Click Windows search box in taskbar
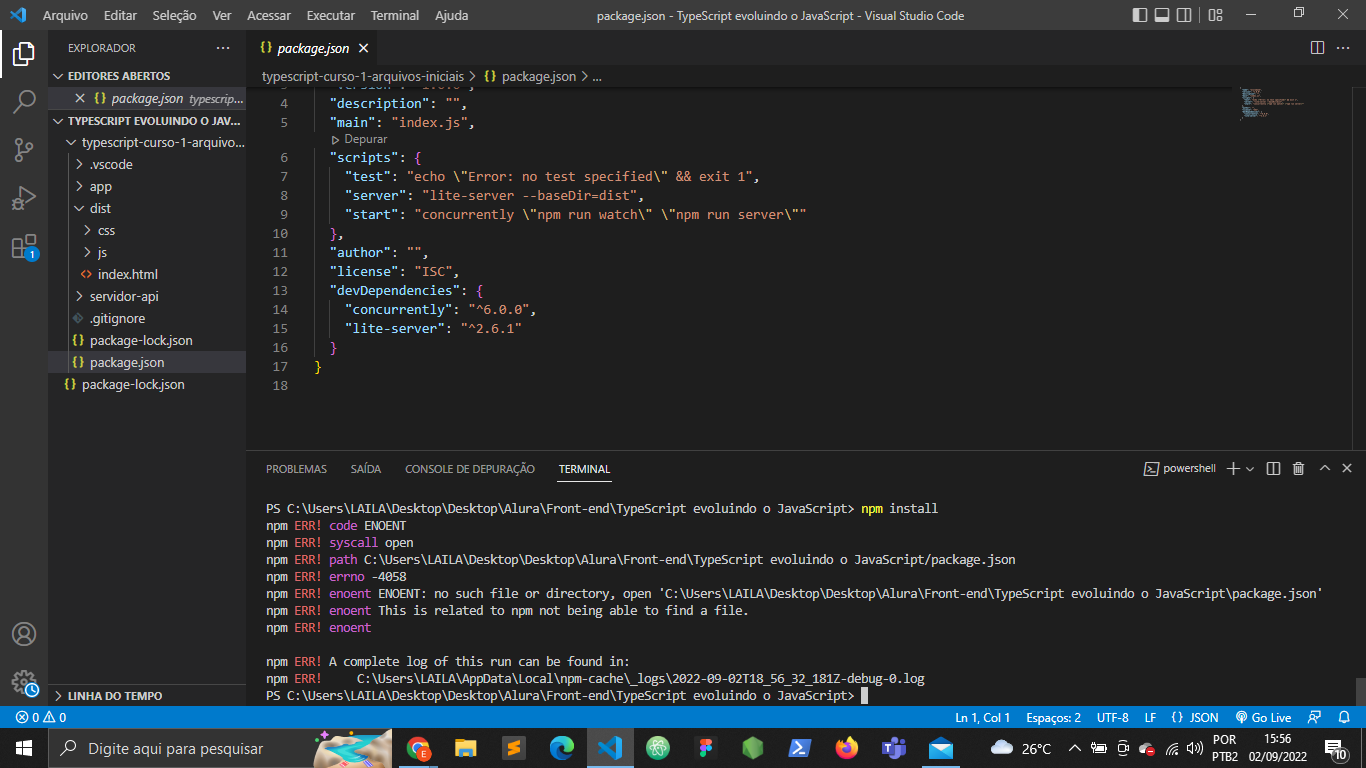 pyautogui.click(x=218, y=747)
